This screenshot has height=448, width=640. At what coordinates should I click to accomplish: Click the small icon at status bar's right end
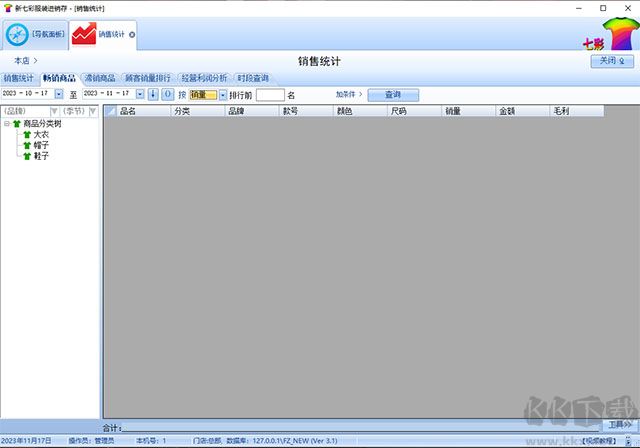point(628,441)
